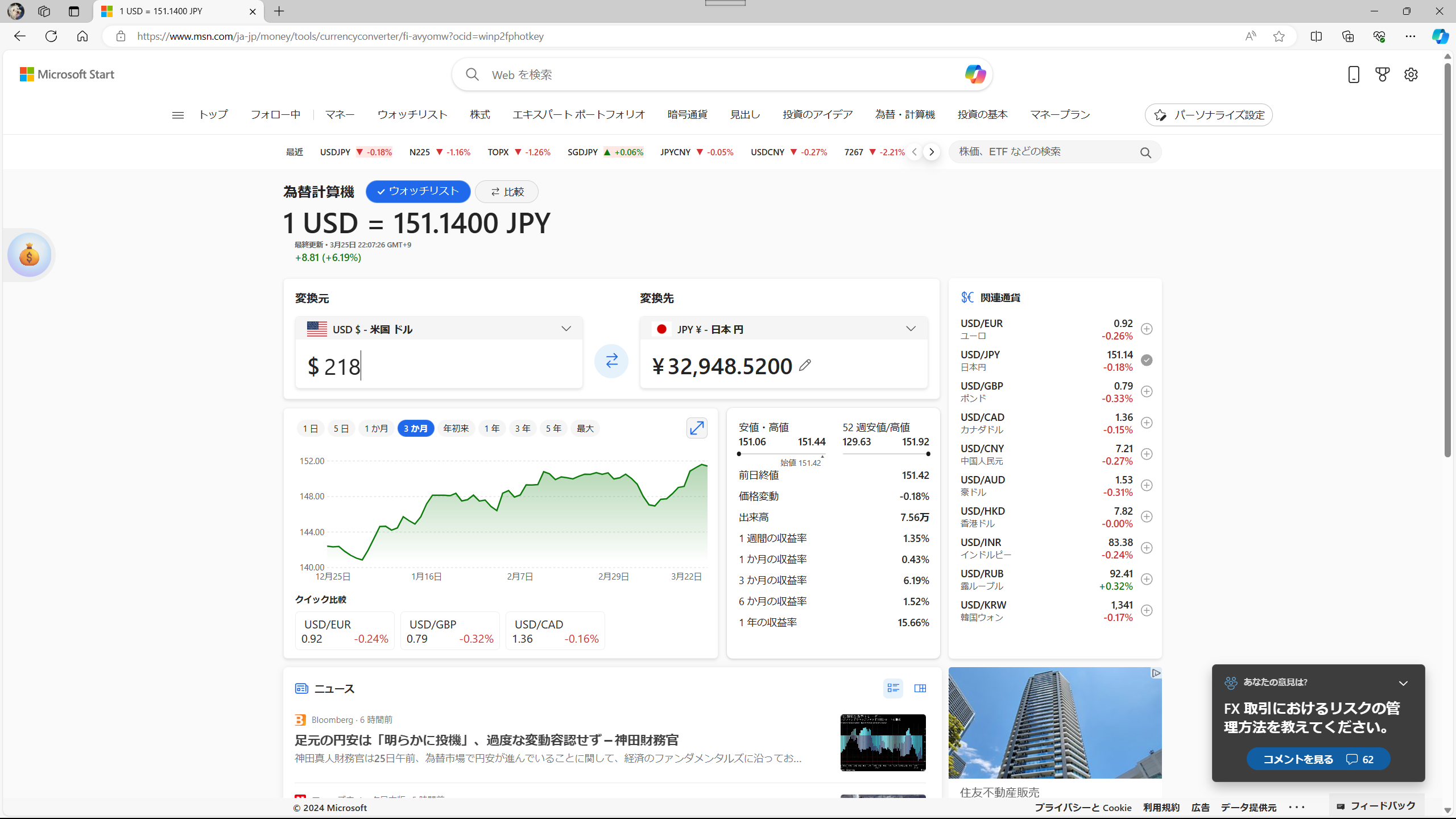1456x819 pixels.
Task: Click the 比較 compare button
Action: 507,192
